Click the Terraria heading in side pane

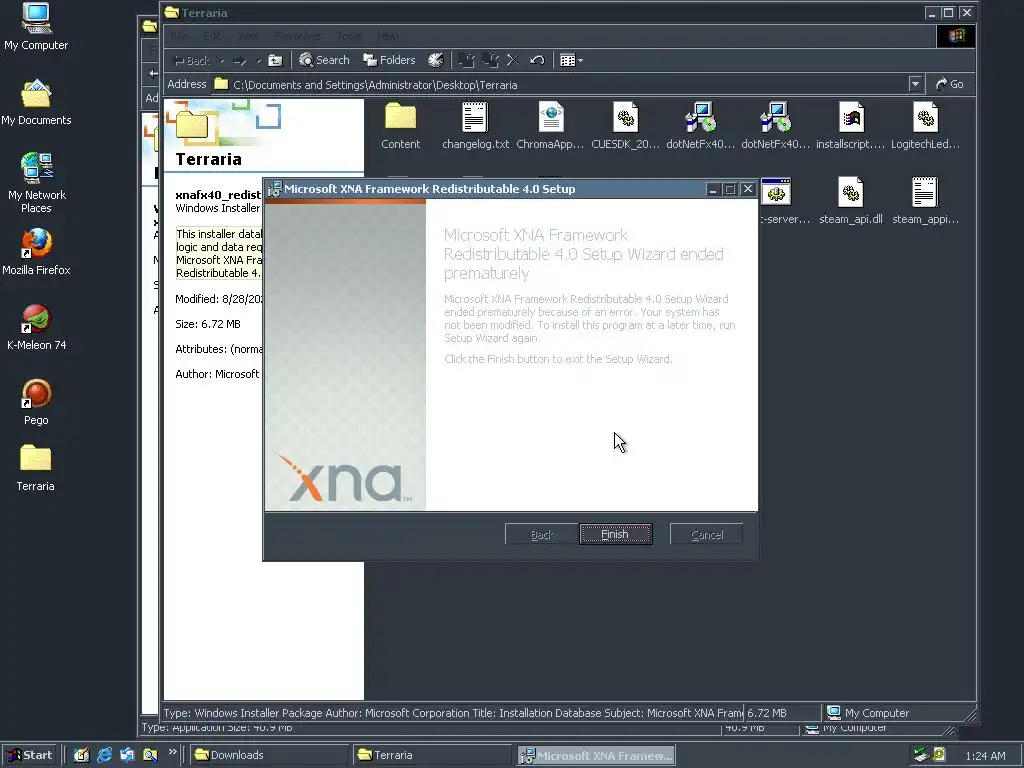pos(208,159)
